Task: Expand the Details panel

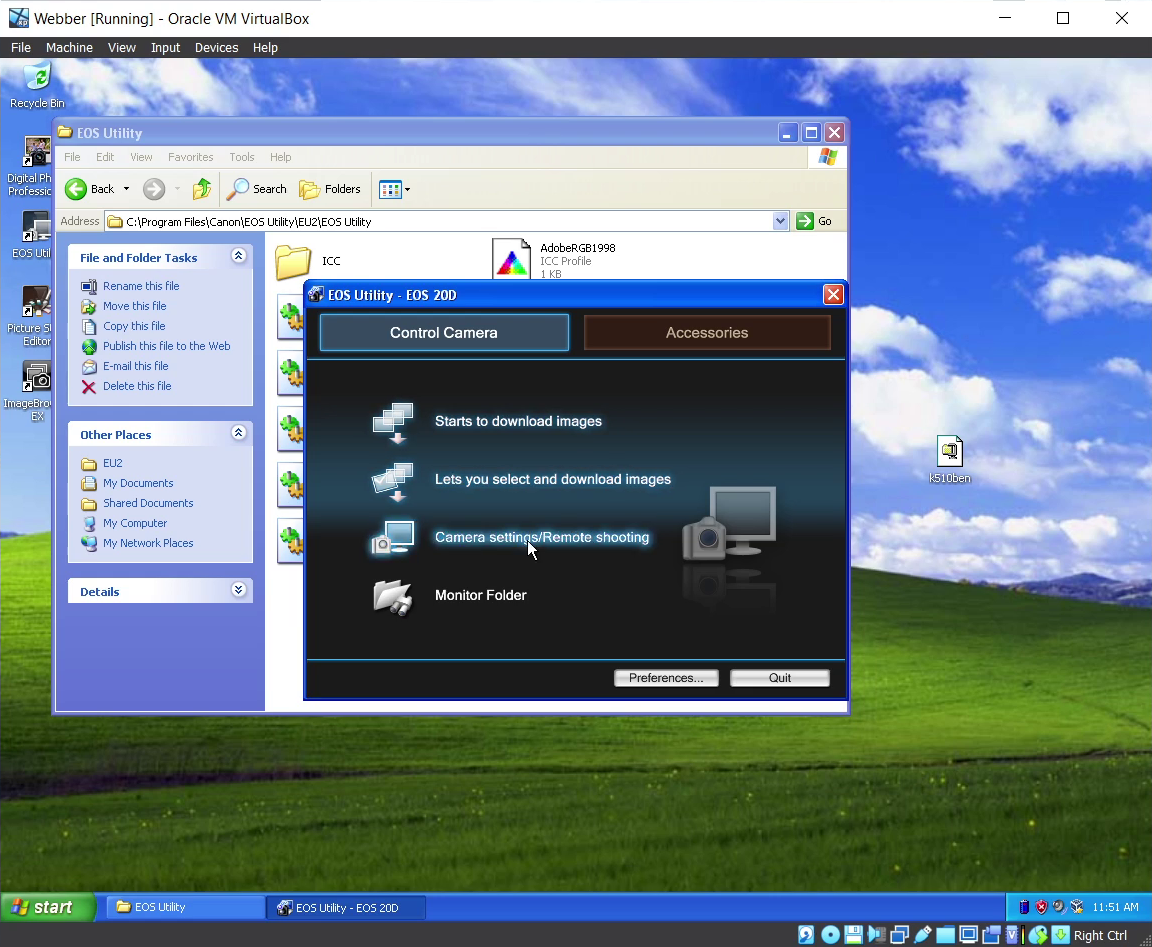Action: 238,591
